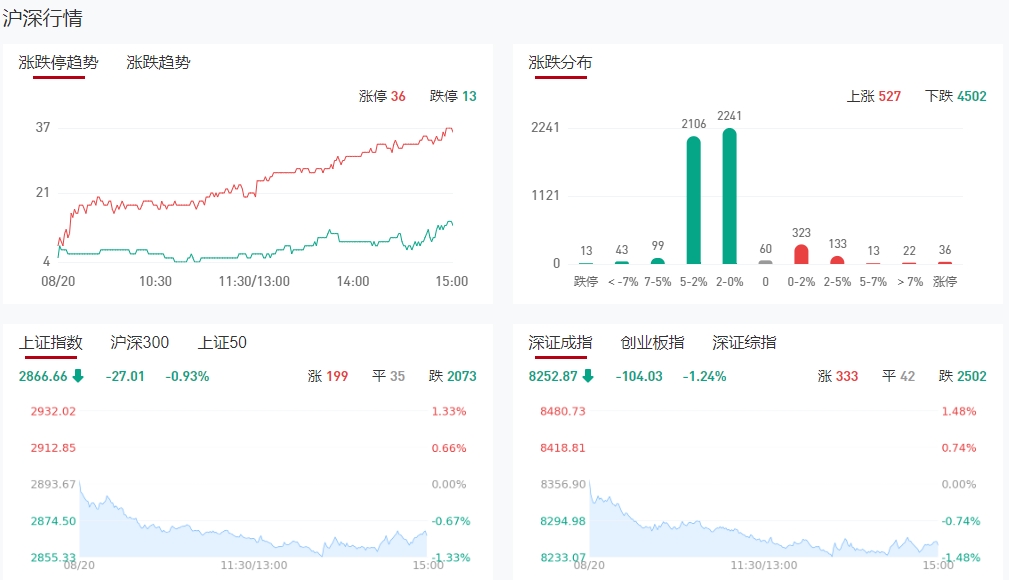Image resolution: width=1009 pixels, height=580 pixels.
Task: Click 平 42 under 深证成指
Action: click(x=898, y=376)
